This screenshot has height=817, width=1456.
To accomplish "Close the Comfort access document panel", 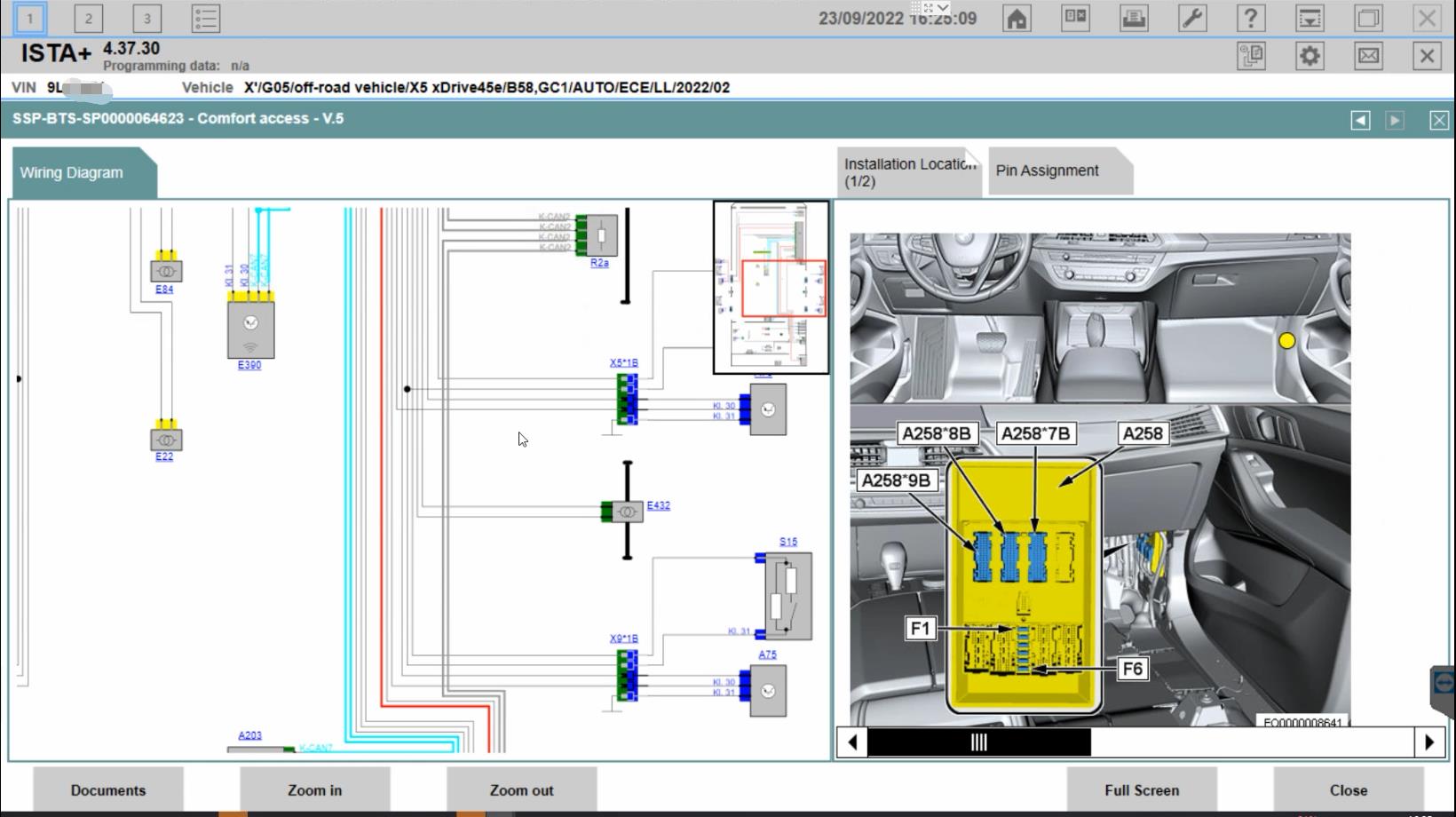I will (x=1439, y=120).
